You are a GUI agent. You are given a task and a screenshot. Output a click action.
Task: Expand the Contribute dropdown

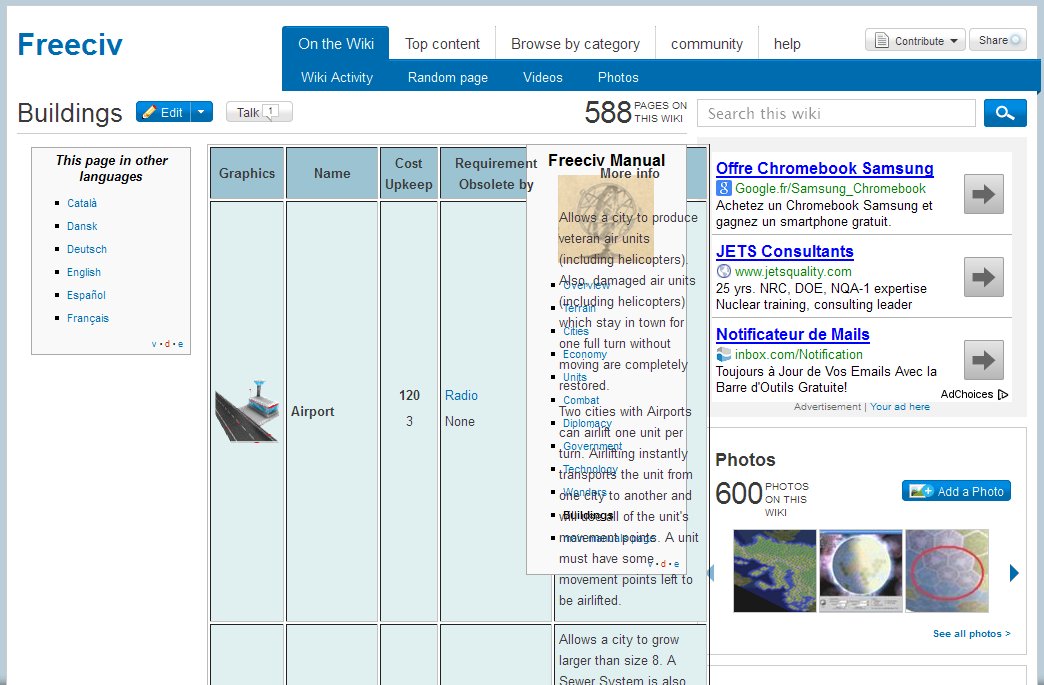coord(915,41)
